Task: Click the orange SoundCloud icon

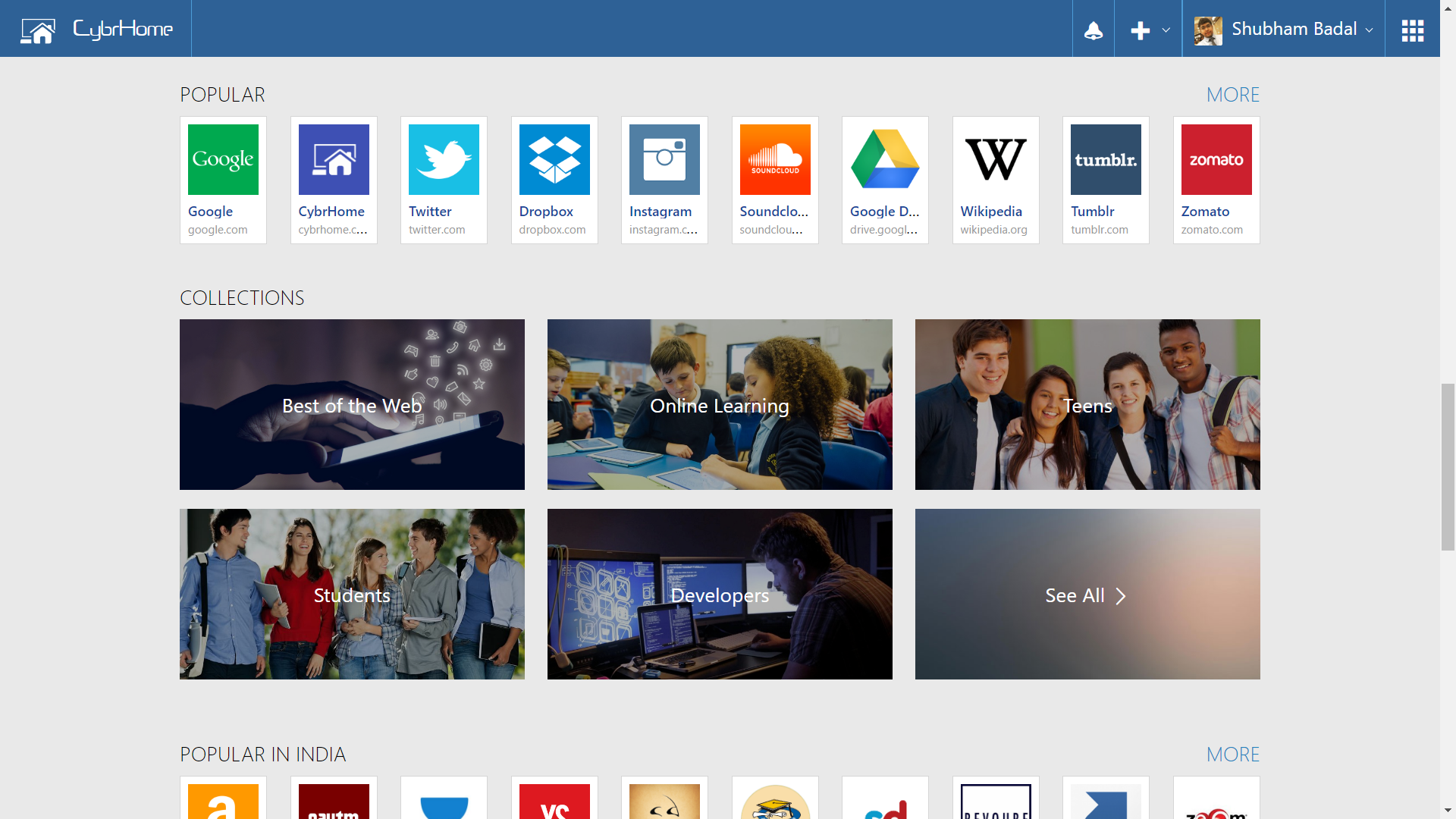Action: click(x=775, y=159)
